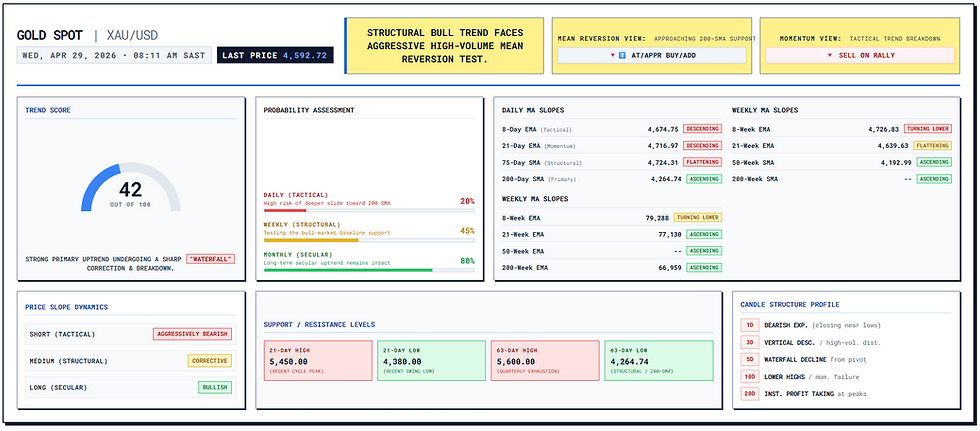This screenshot has width=980, height=431.
Task: Click the yellow TURNING LOWER tag beside 79,288
Action: coord(698,217)
